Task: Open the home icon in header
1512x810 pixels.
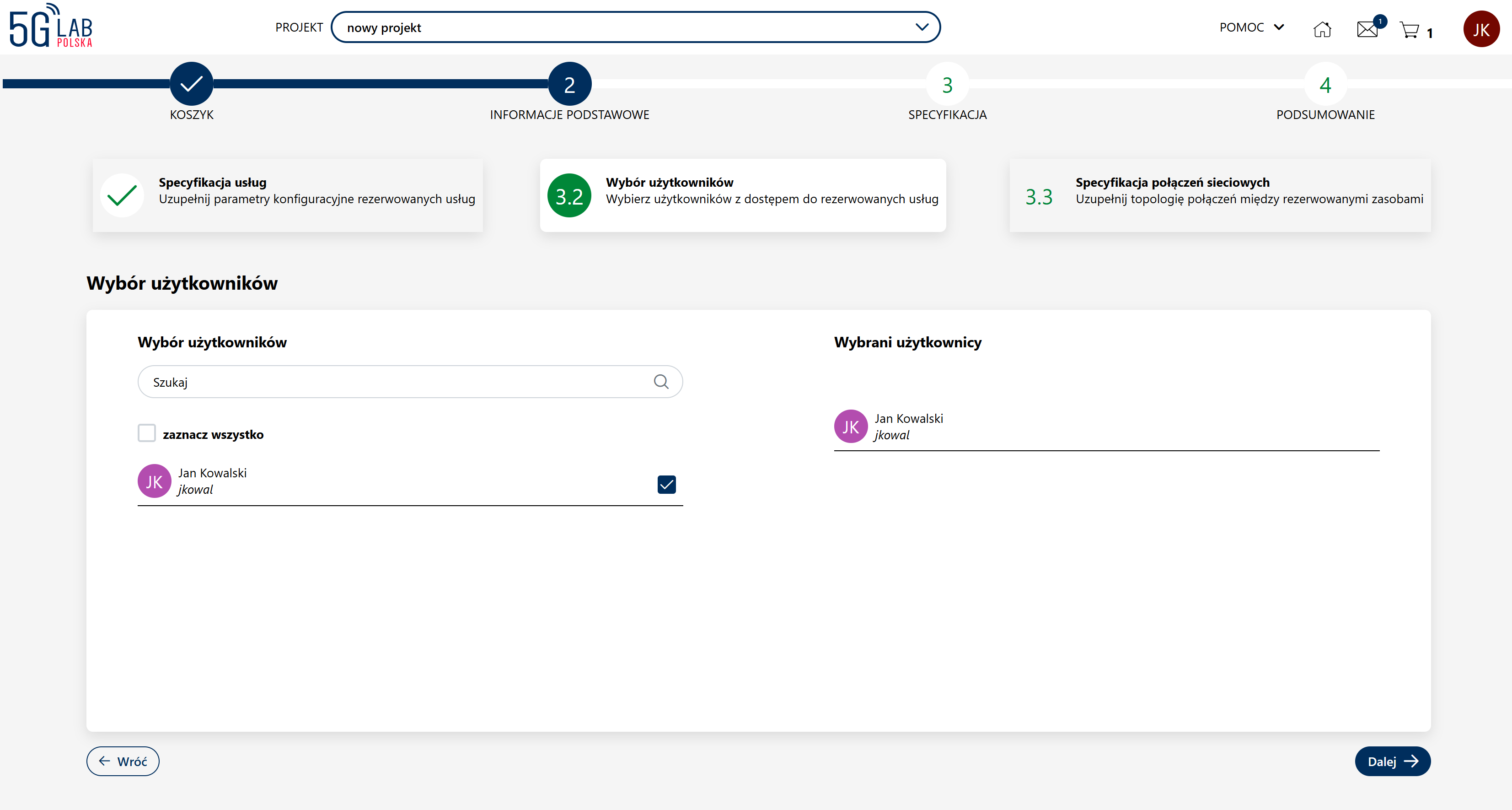Action: 1322,28
